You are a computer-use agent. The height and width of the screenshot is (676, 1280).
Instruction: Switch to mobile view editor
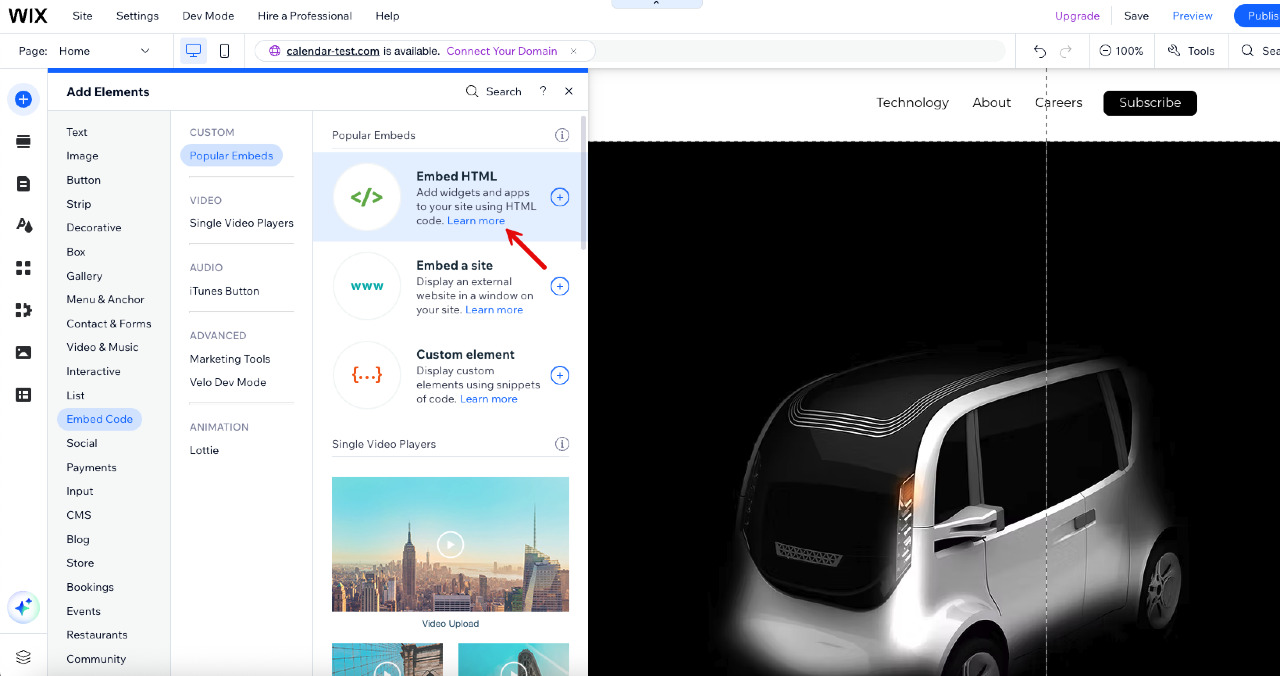[x=224, y=51]
